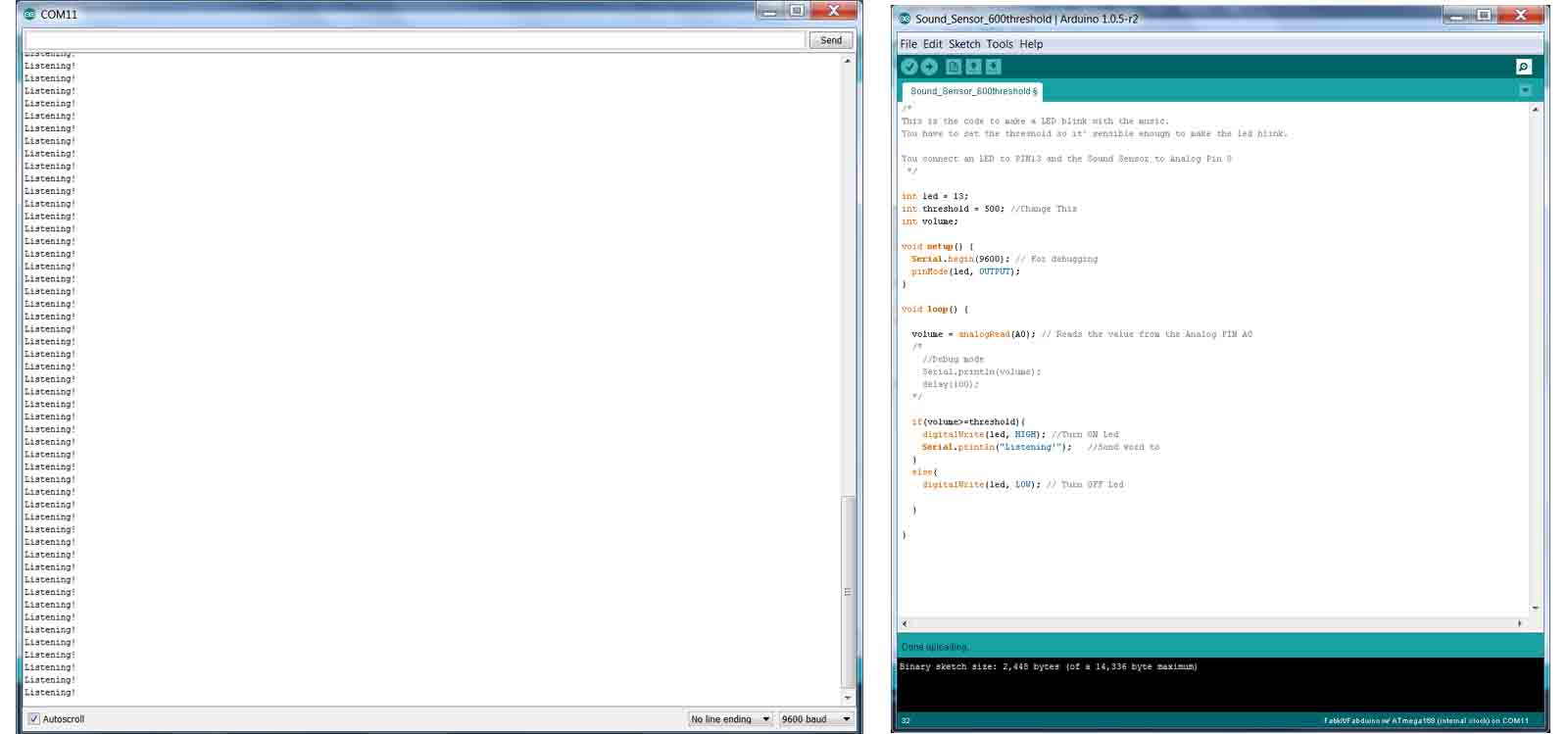Click the Arduino logo icon in the Sound_Sensor title bar

click(905, 19)
